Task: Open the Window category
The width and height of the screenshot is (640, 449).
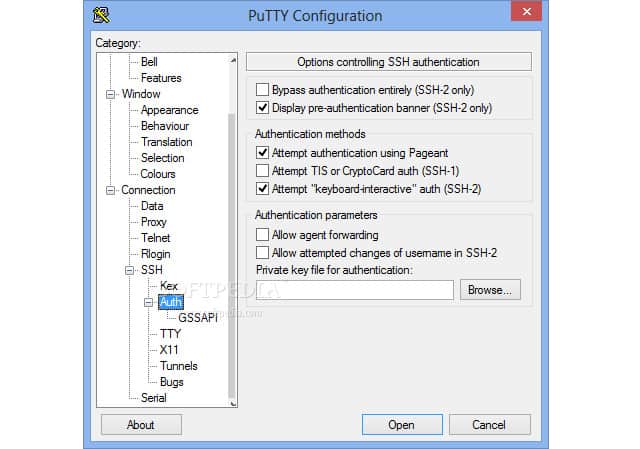Action: 141,94
